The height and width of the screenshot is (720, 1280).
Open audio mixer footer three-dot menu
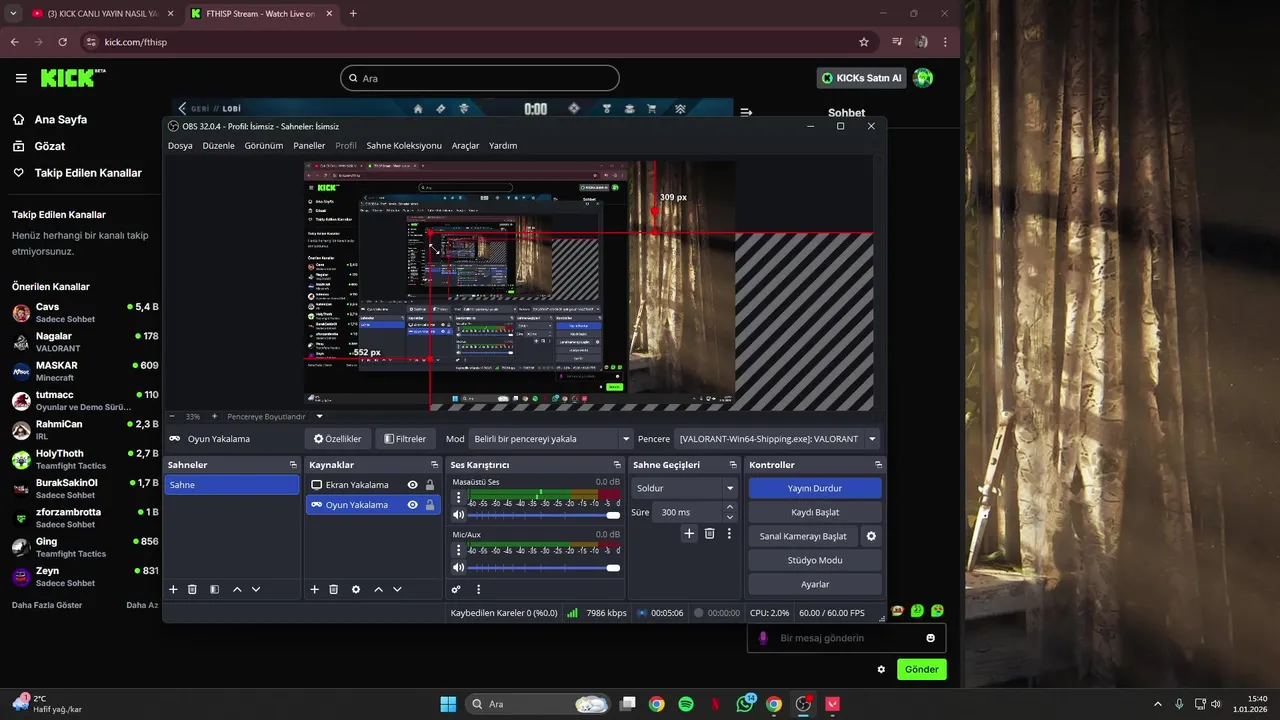click(x=478, y=590)
